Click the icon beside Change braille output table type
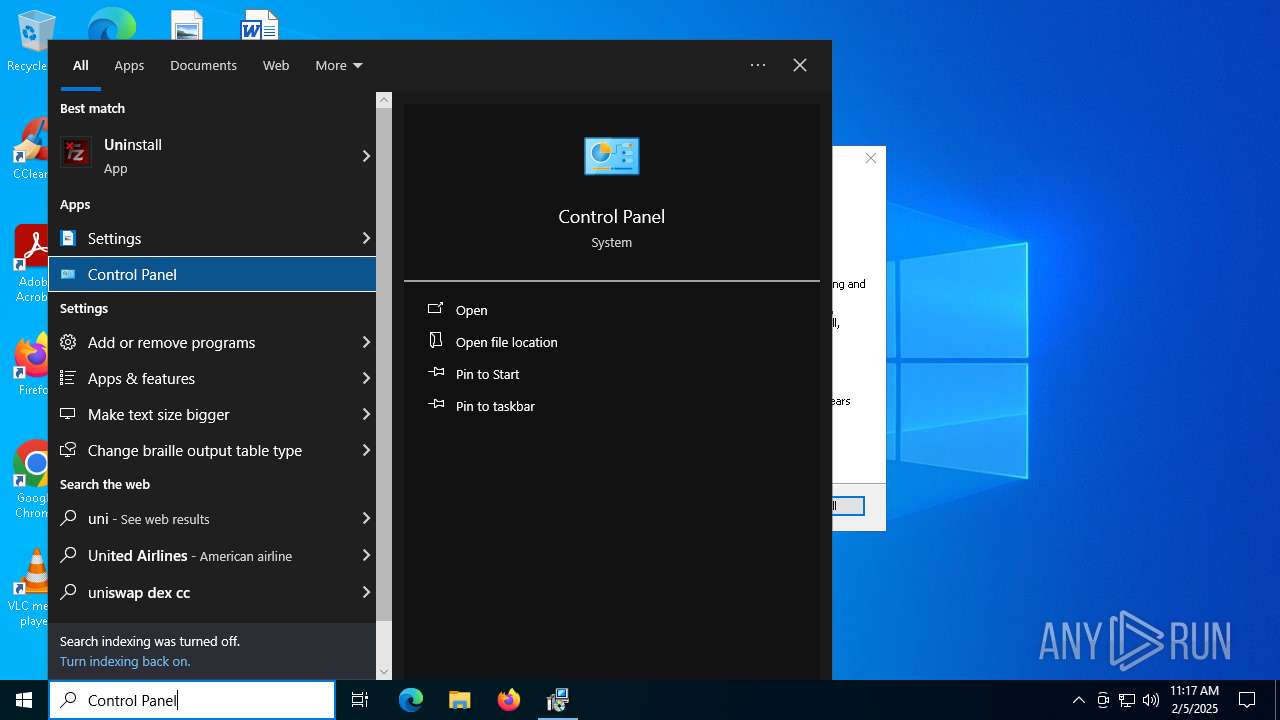 [68, 450]
